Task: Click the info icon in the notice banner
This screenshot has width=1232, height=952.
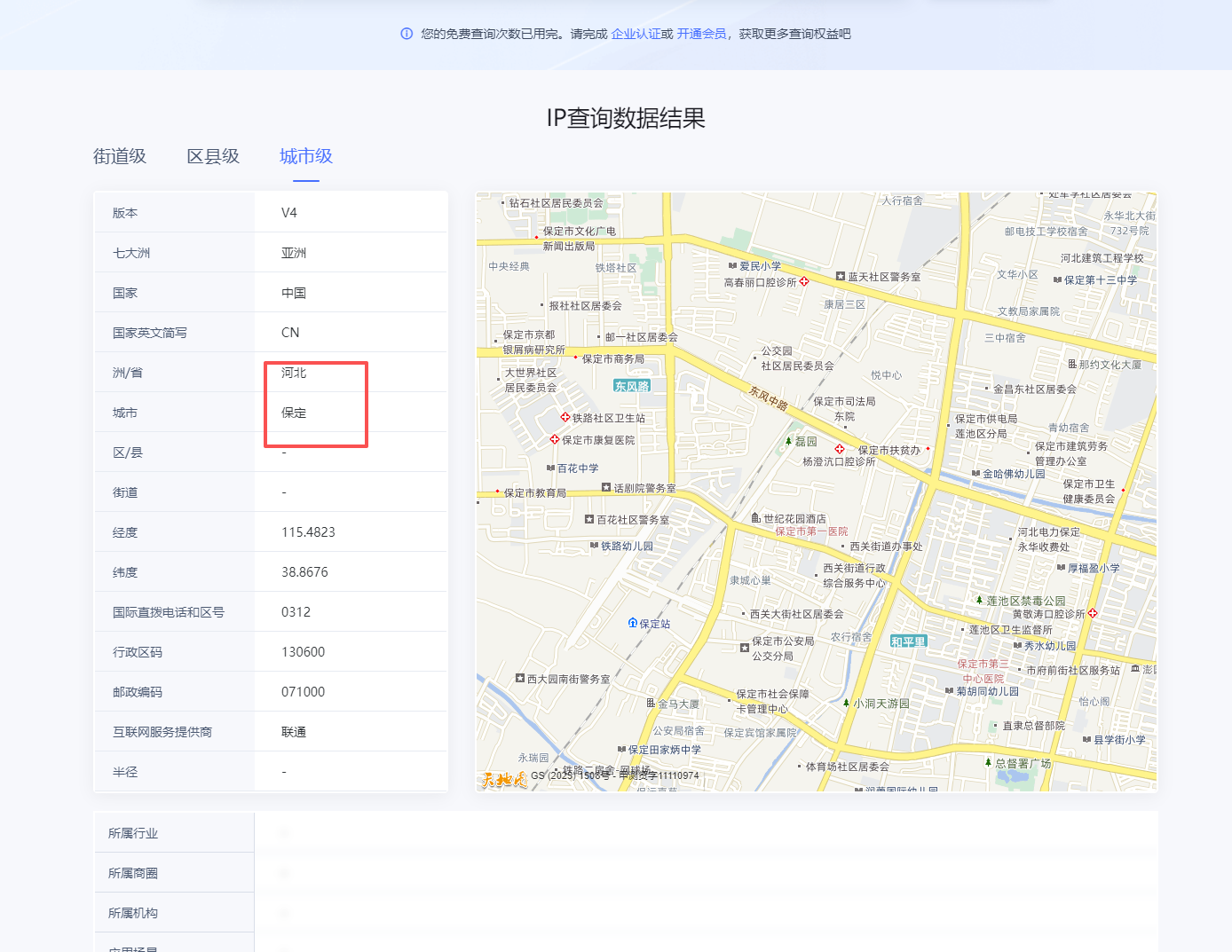Action: click(407, 34)
